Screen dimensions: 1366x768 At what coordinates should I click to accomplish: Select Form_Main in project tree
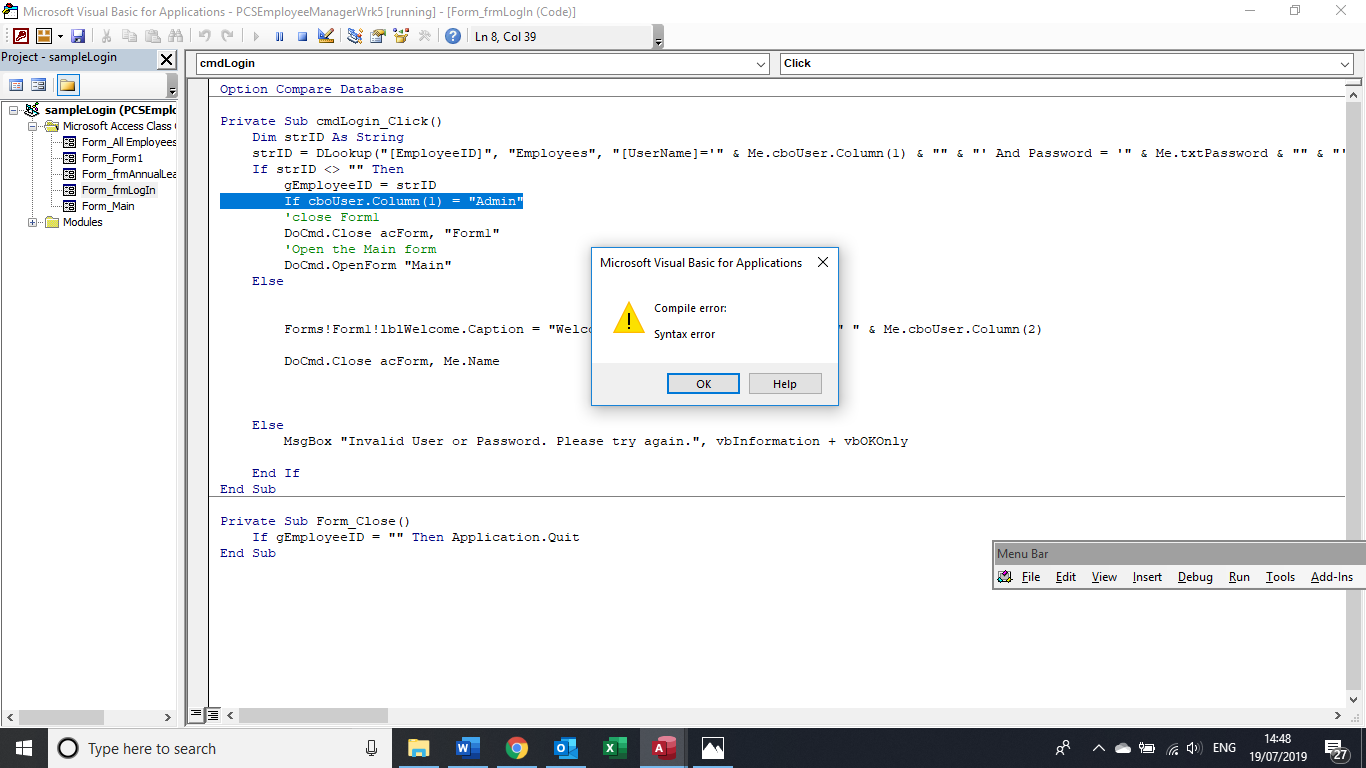point(108,206)
